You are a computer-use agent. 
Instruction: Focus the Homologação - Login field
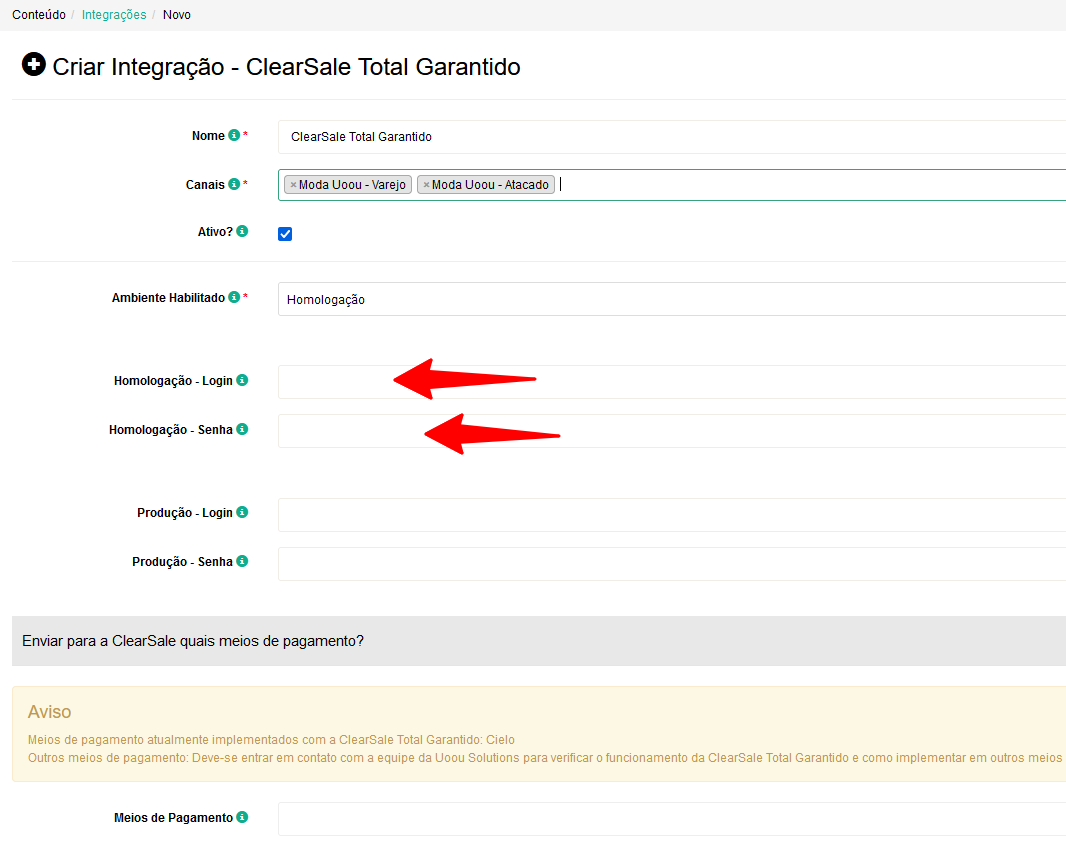coord(672,382)
